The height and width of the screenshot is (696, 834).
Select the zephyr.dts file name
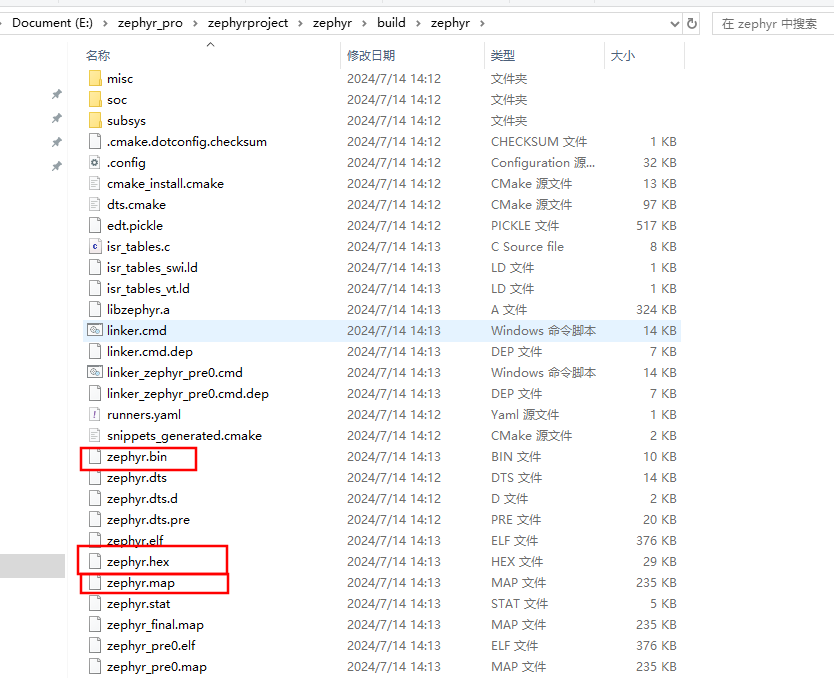tap(137, 477)
